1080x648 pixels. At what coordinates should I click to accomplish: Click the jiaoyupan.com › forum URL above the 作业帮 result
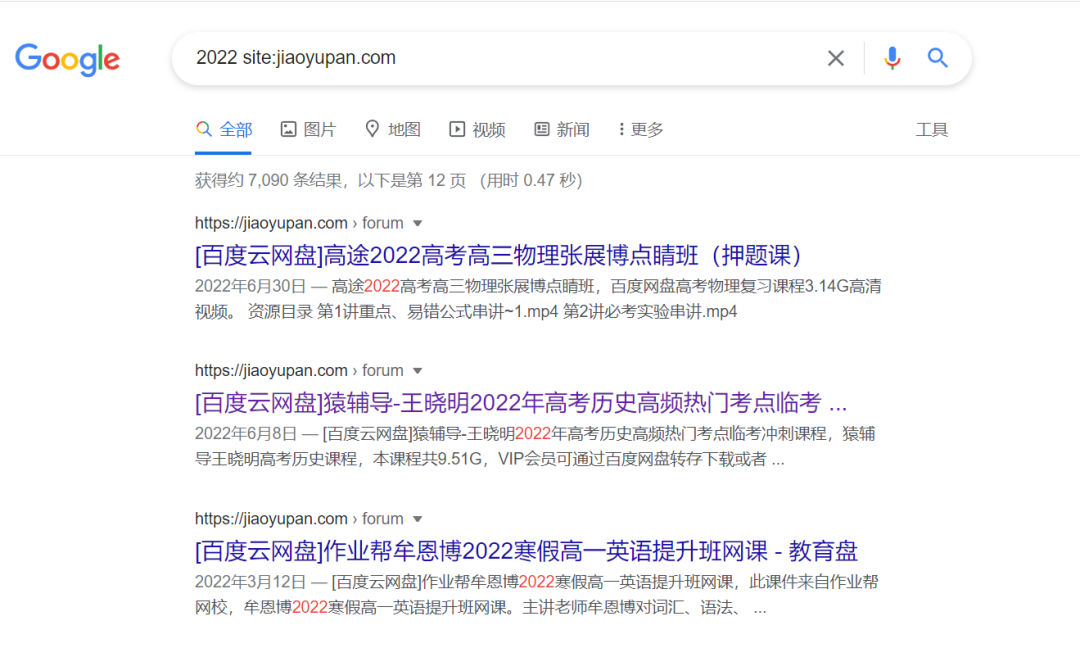(x=299, y=519)
